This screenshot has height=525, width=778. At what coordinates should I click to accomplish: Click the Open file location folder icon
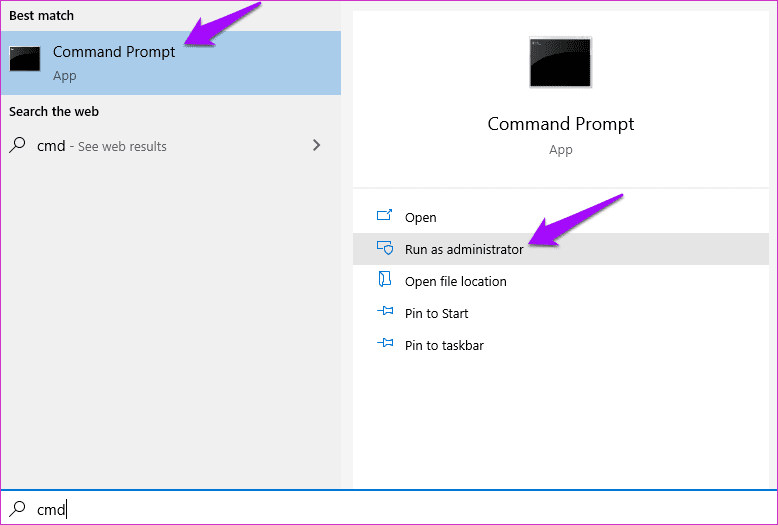click(385, 279)
